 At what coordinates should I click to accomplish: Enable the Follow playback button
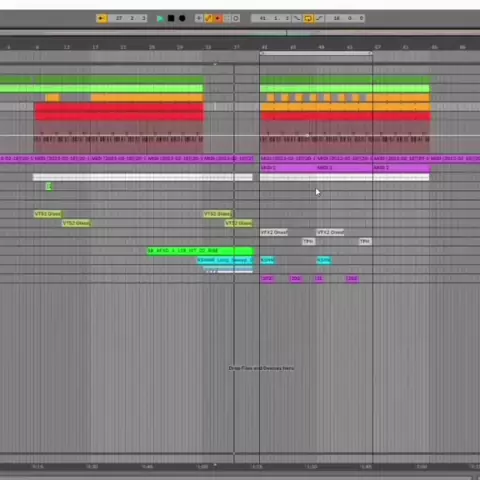[102, 18]
